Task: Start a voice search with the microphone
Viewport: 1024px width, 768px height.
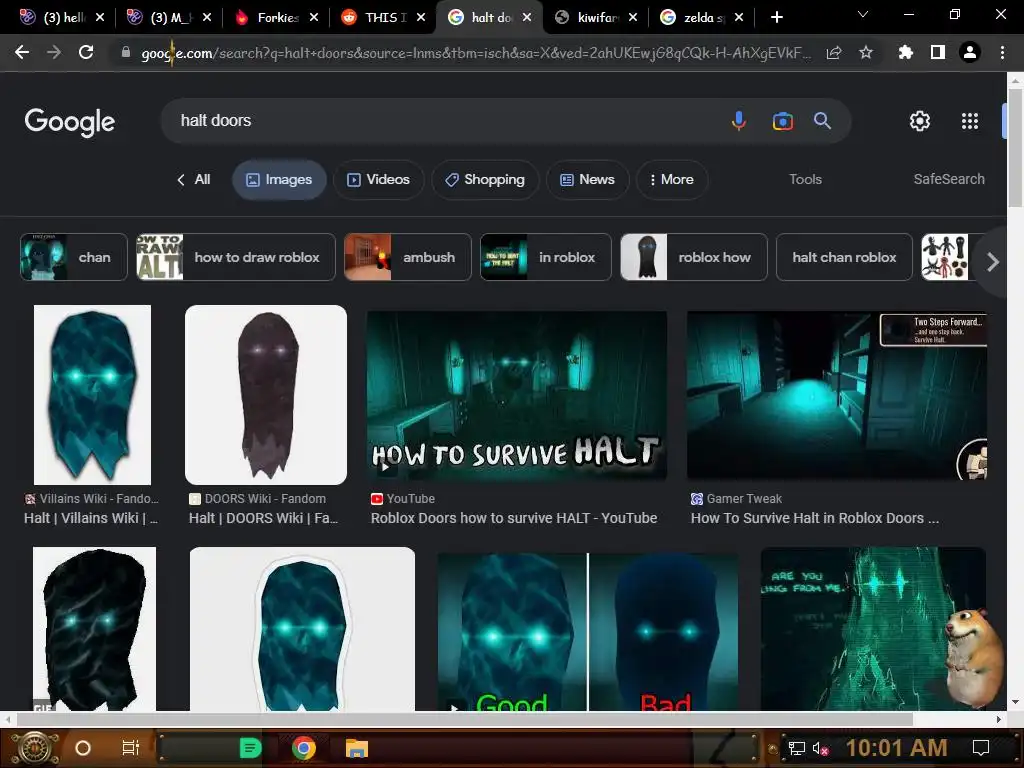Action: (x=739, y=121)
